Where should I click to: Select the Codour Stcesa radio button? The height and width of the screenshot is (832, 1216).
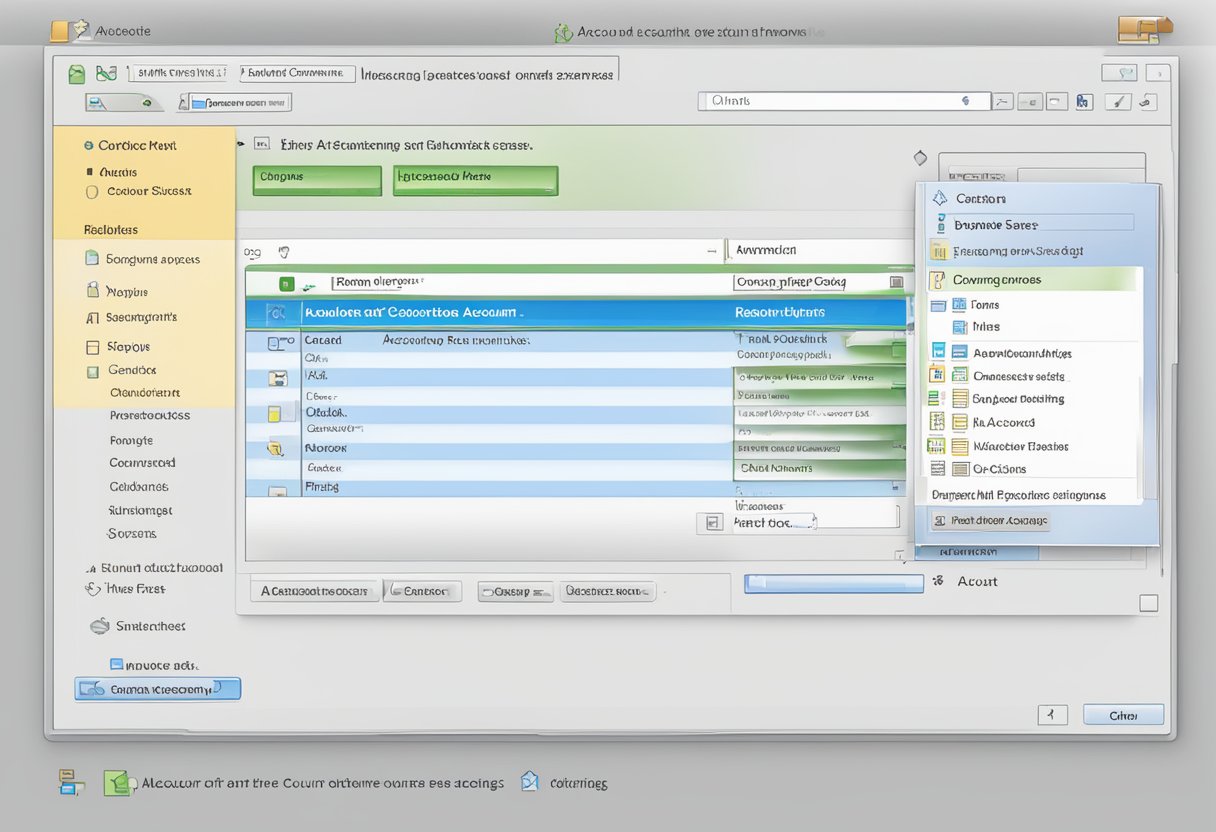click(92, 191)
